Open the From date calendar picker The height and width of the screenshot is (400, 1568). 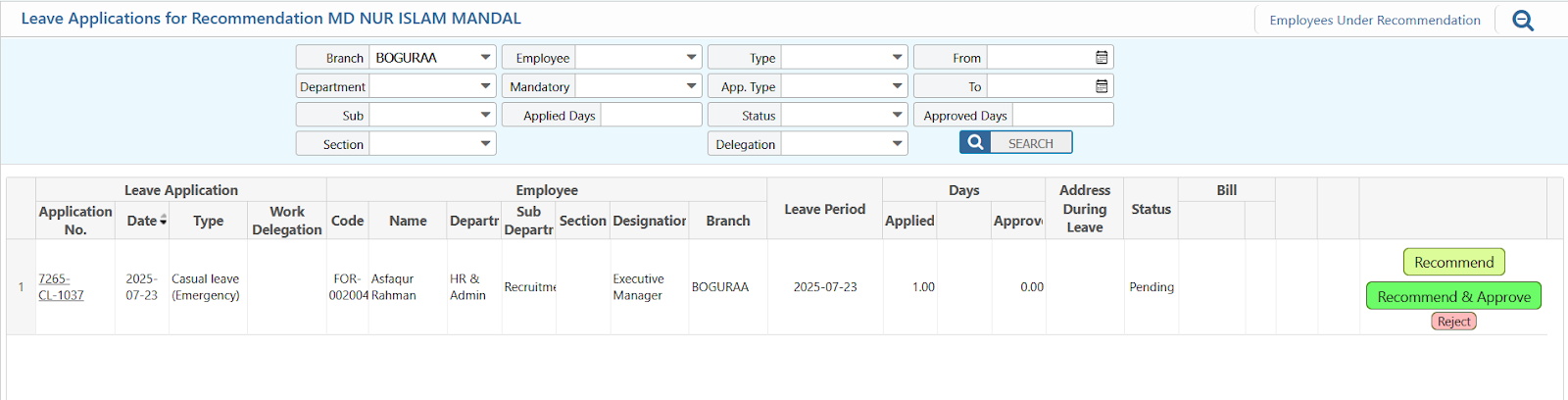pyautogui.click(x=1102, y=58)
